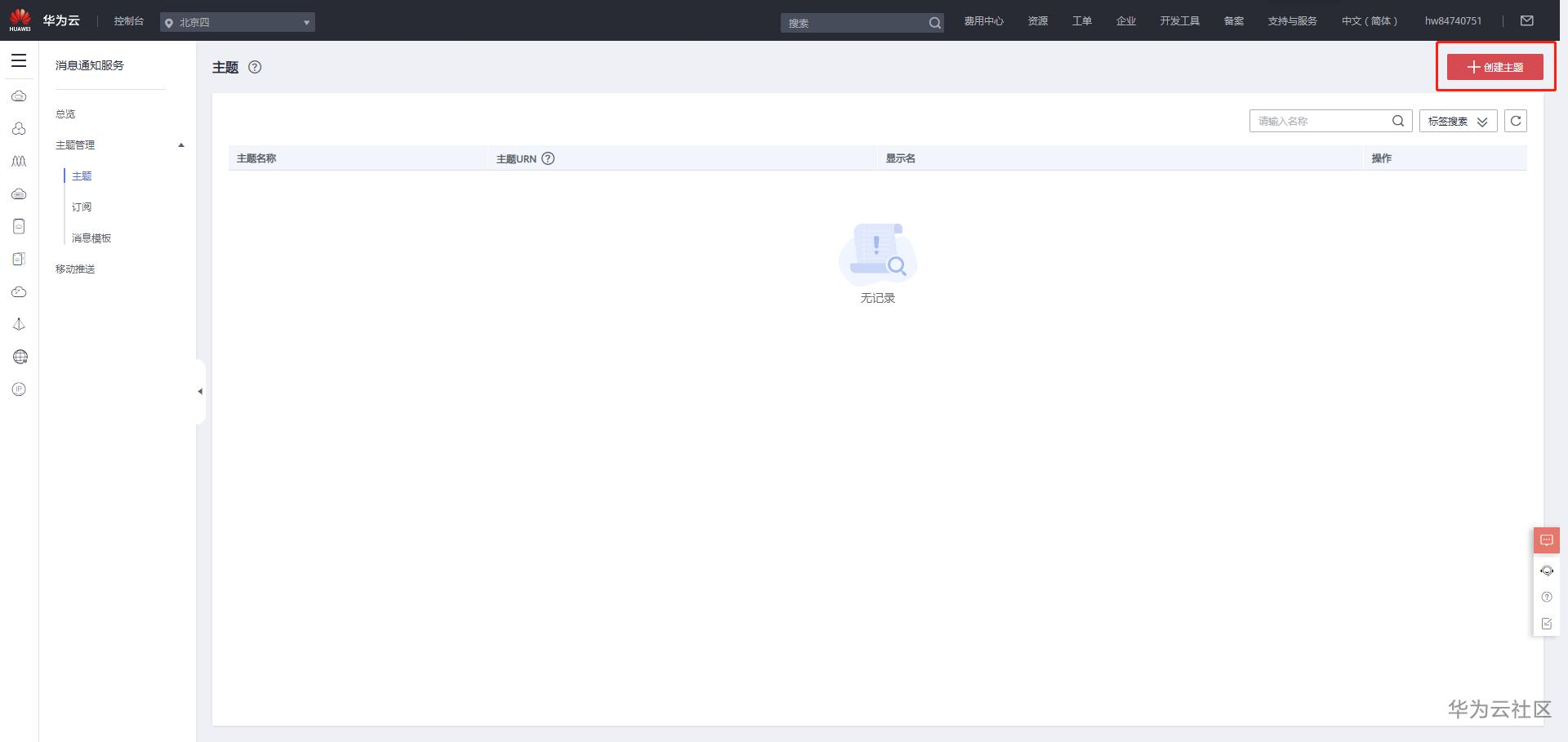Go to 控制台 console link
The height and width of the screenshot is (742, 1568).
click(x=129, y=21)
